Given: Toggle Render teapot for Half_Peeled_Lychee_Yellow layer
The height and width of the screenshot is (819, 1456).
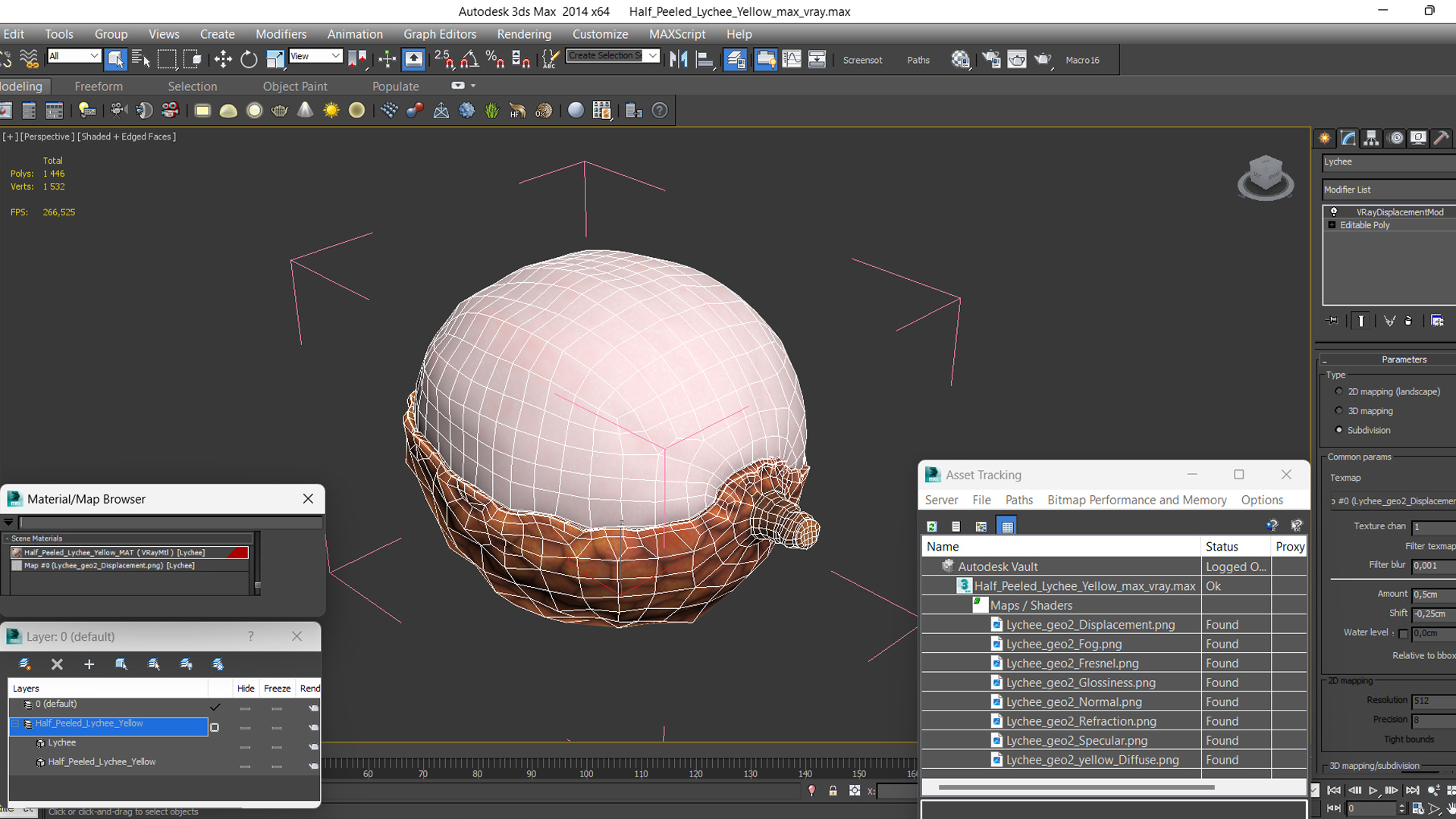Looking at the screenshot, I should [312, 727].
